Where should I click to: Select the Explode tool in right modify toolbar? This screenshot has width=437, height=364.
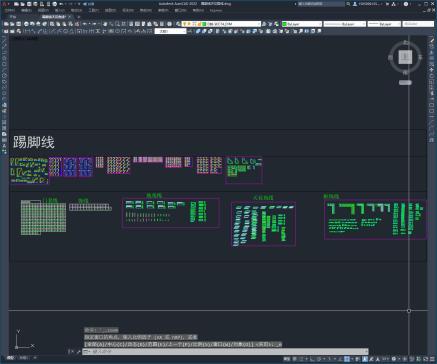coord(431,140)
